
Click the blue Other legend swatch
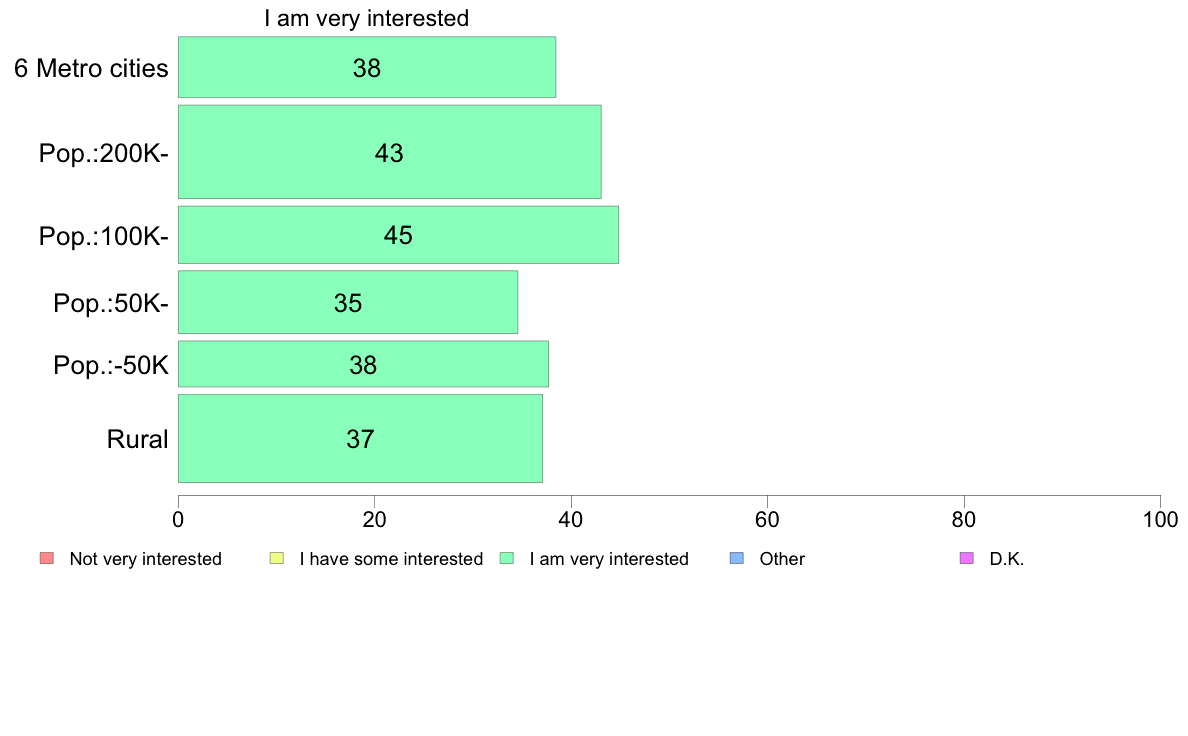[736, 559]
